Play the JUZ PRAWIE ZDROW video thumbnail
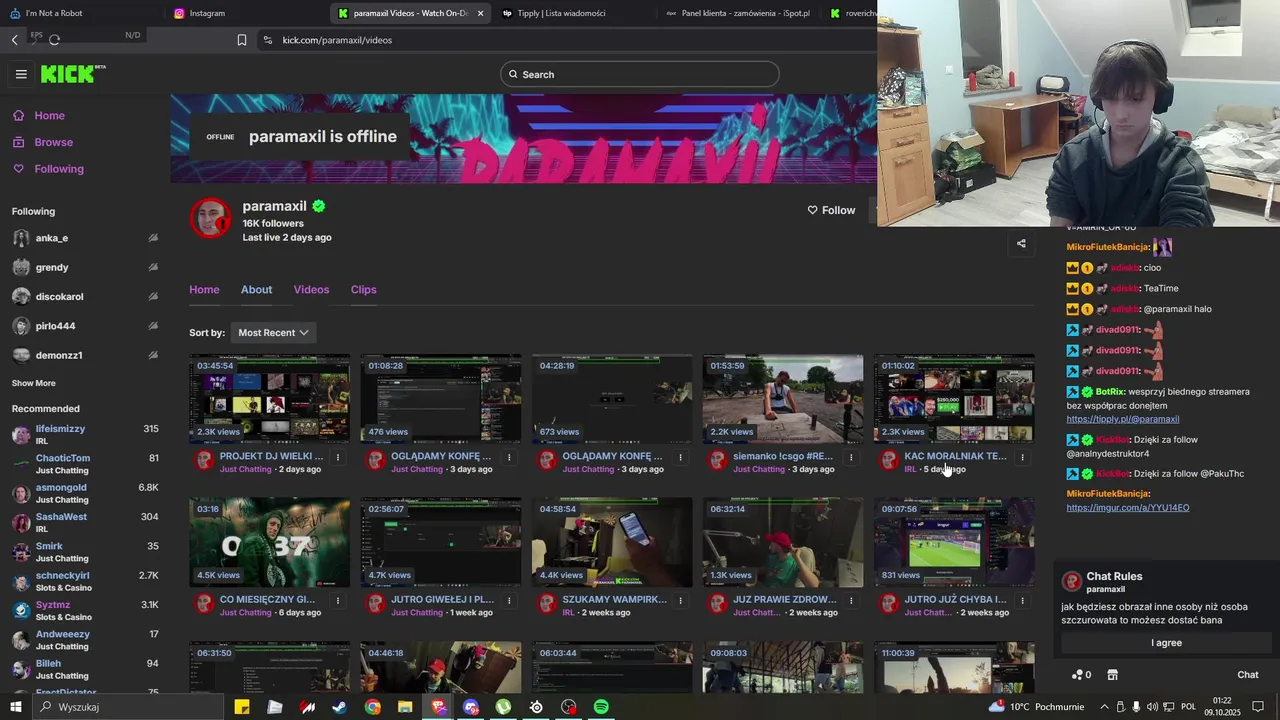 tap(783, 542)
